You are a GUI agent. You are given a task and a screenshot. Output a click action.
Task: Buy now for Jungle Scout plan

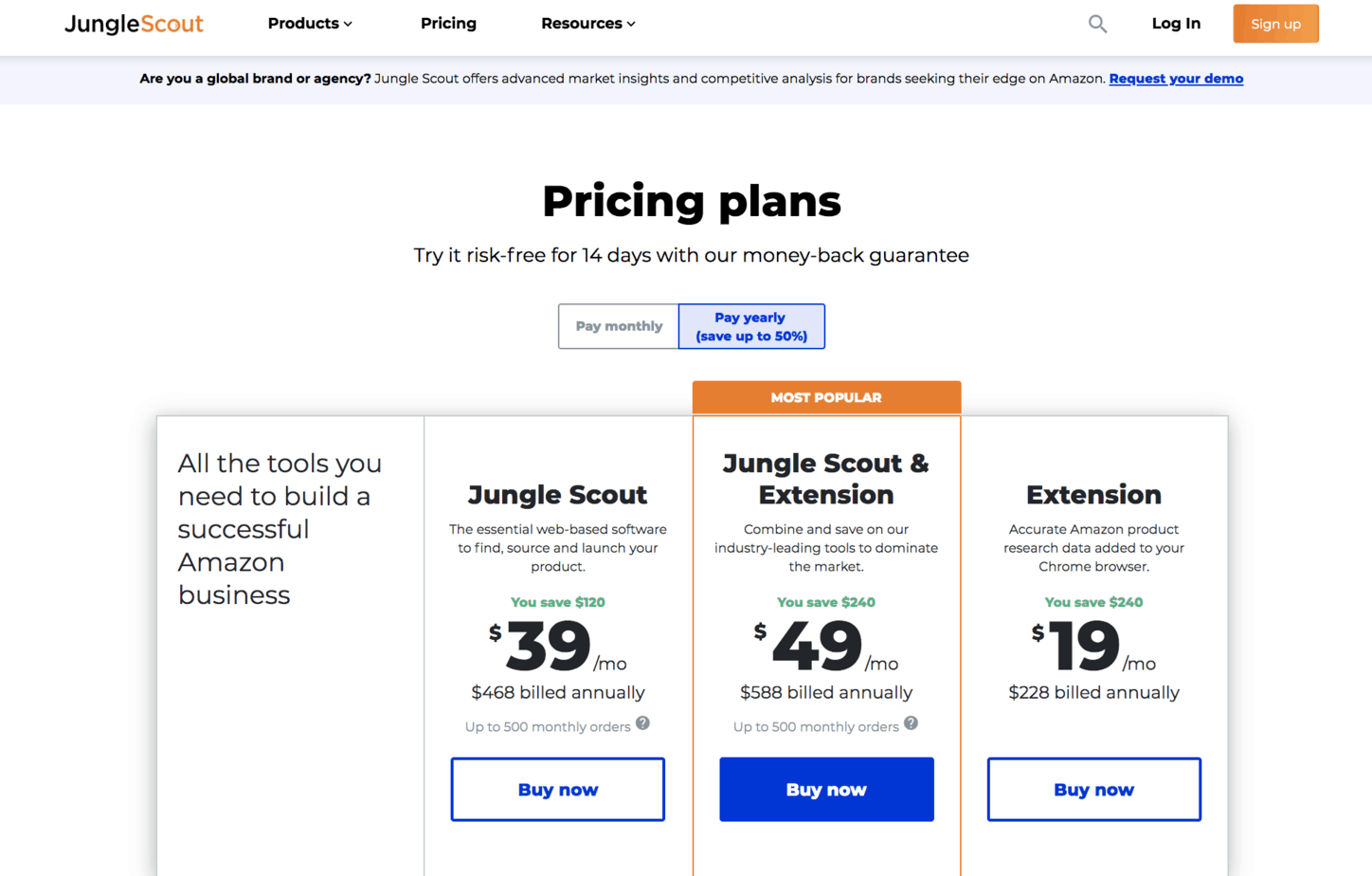click(557, 790)
